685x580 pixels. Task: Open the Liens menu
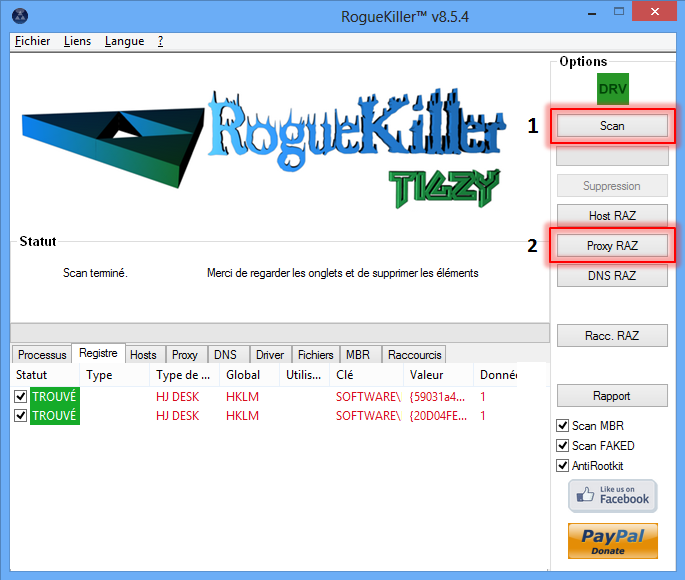77,41
